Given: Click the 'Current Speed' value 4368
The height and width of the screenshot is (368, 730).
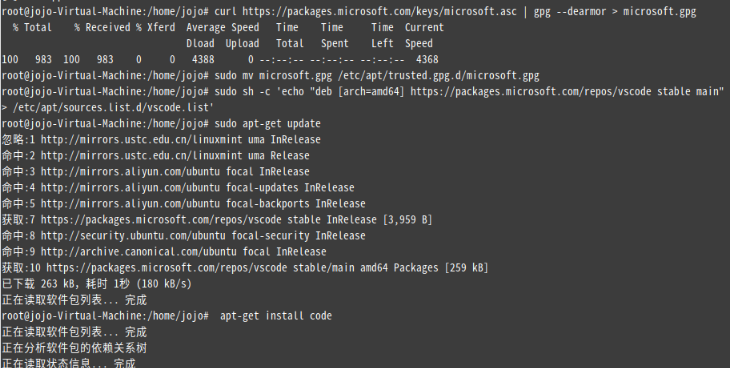Looking at the screenshot, I should click(427, 60).
